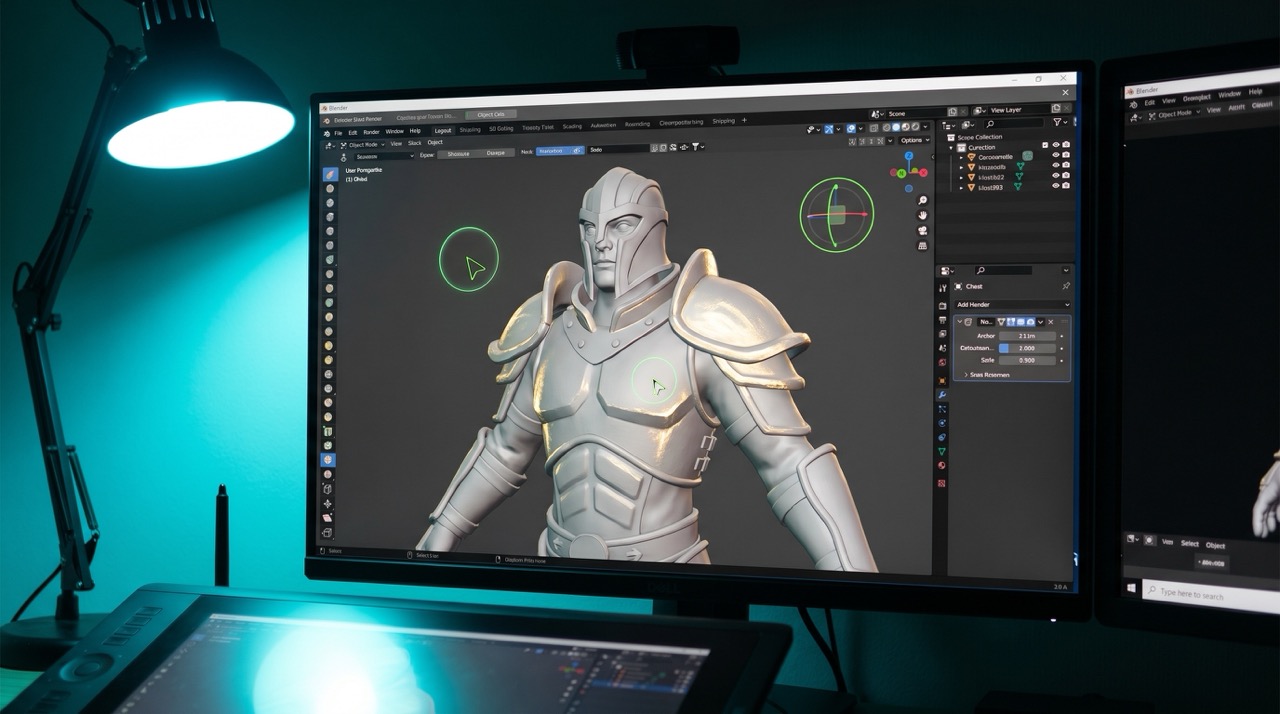Hide Coroosmelle with its eye icon
Screen dimensions: 1280x714
[x=1056, y=155]
